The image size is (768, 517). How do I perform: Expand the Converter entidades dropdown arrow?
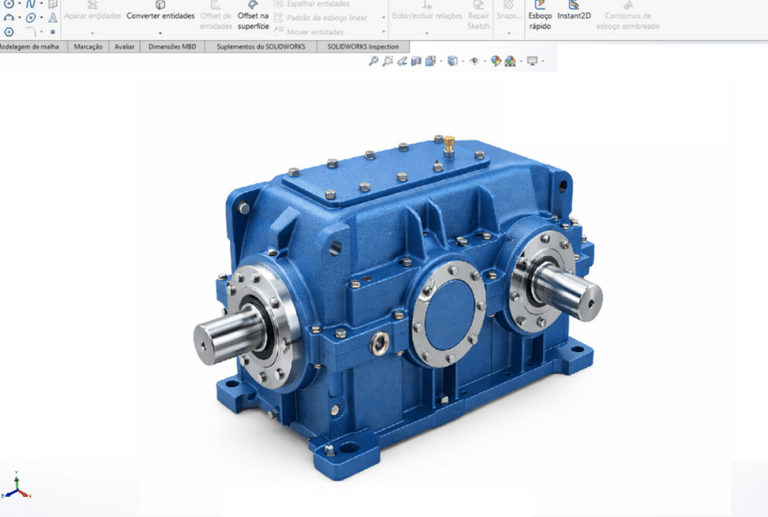(160, 33)
